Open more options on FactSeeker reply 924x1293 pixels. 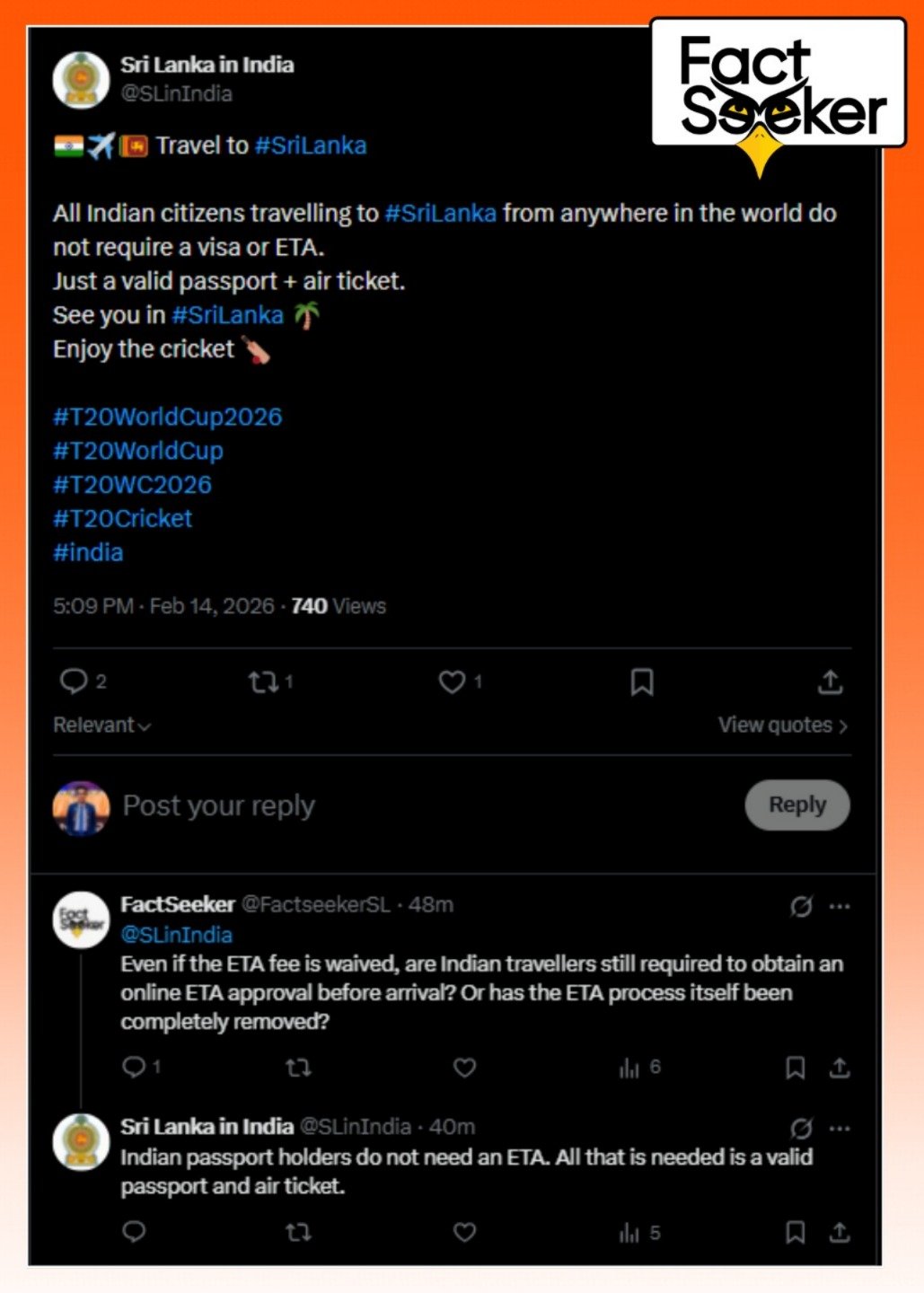click(840, 907)
